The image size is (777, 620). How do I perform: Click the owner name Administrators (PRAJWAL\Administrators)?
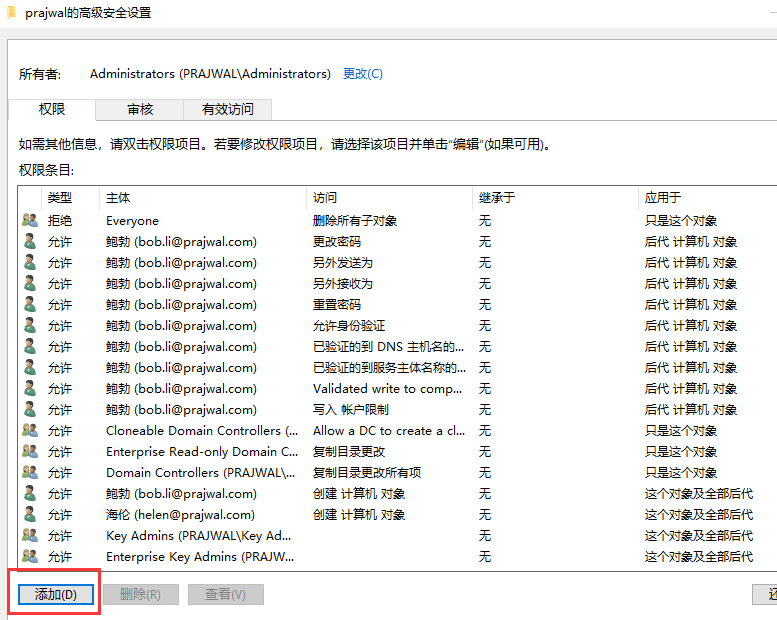(210, 74)
